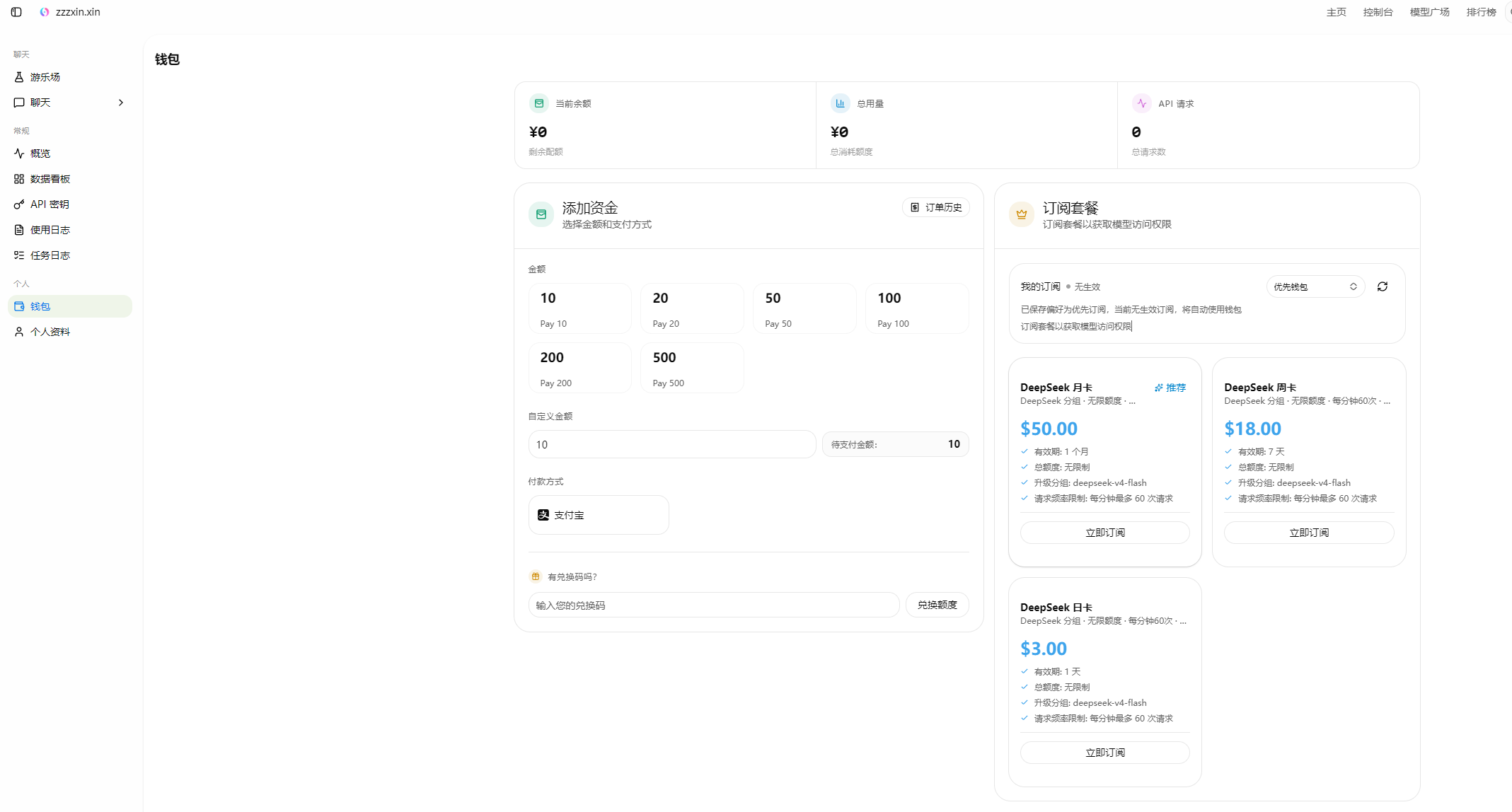
Task: Select the 10 amount preset
Action: tap(580, 308)
